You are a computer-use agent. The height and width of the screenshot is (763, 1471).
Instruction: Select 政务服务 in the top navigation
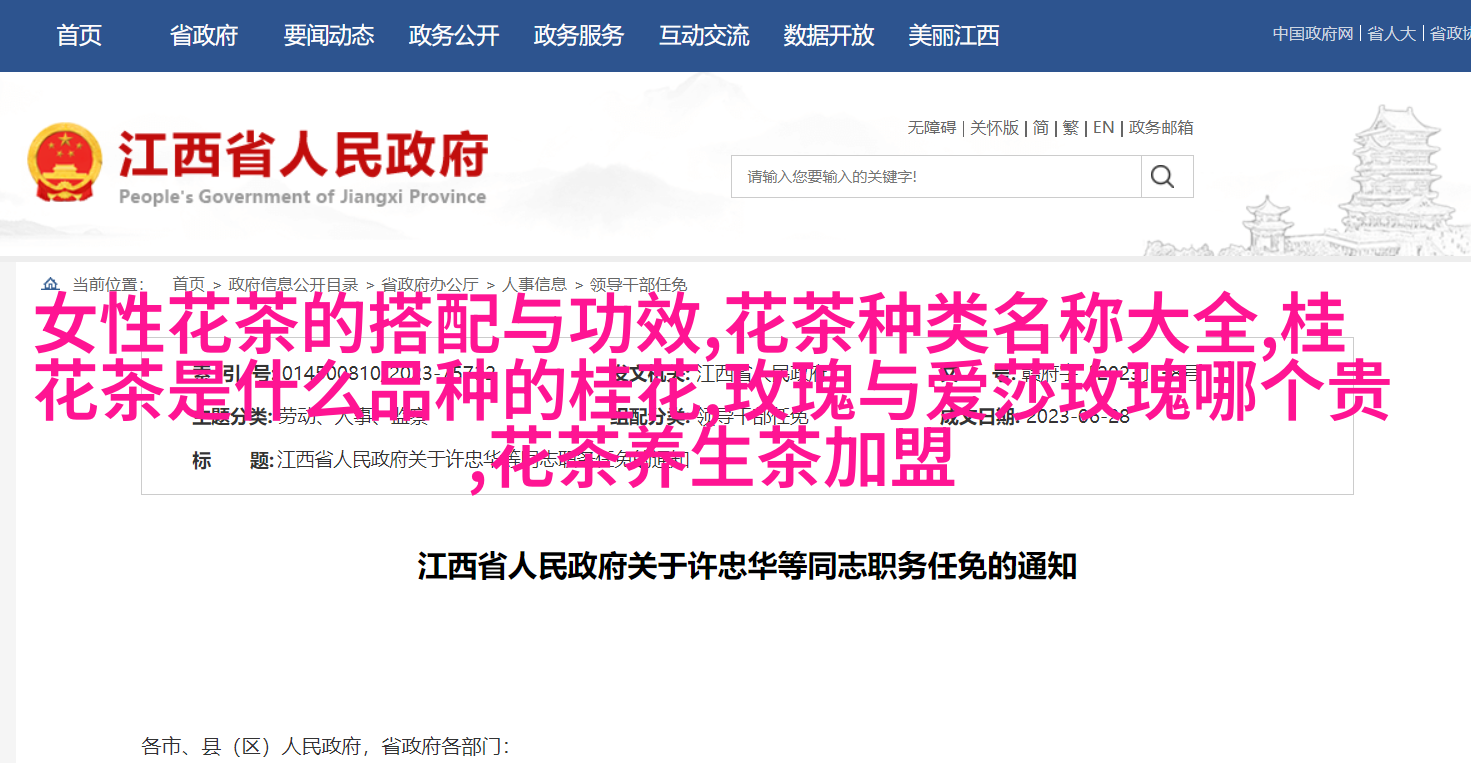579,36
